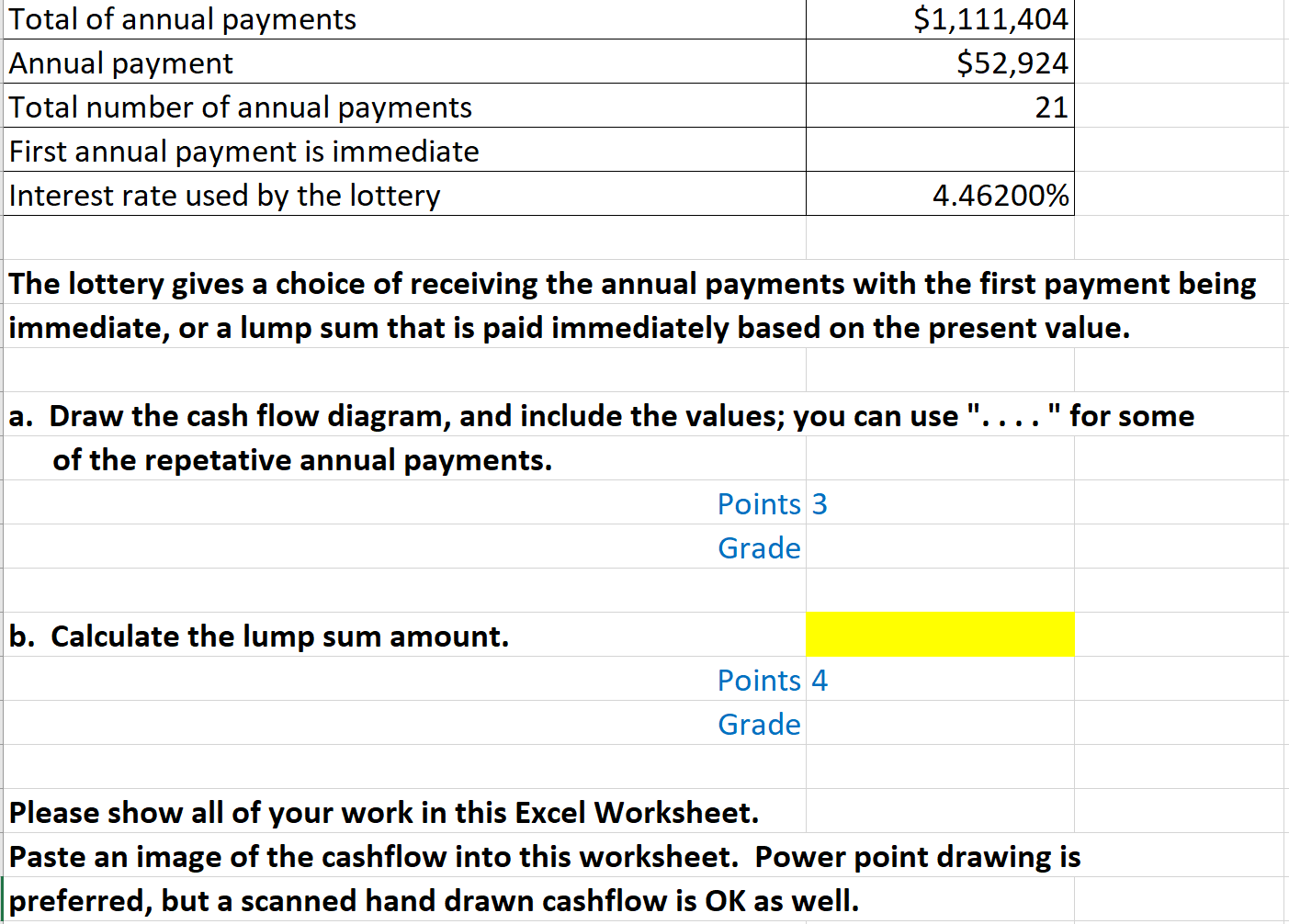Select the 'Paste an image of the cashflow' instruction
The image size is (1289, 924).
367,856
